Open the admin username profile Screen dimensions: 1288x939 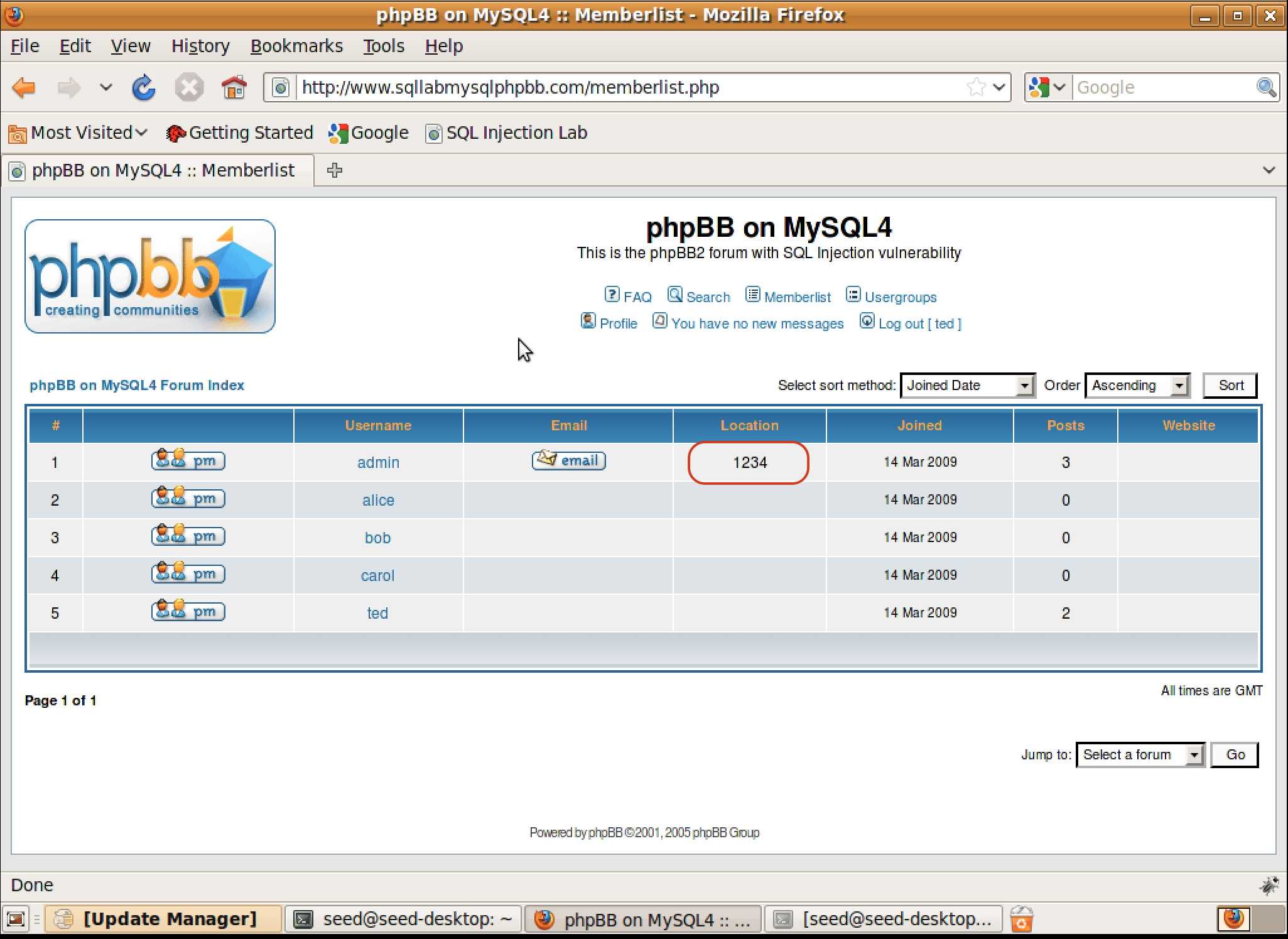tap(378, 462)
